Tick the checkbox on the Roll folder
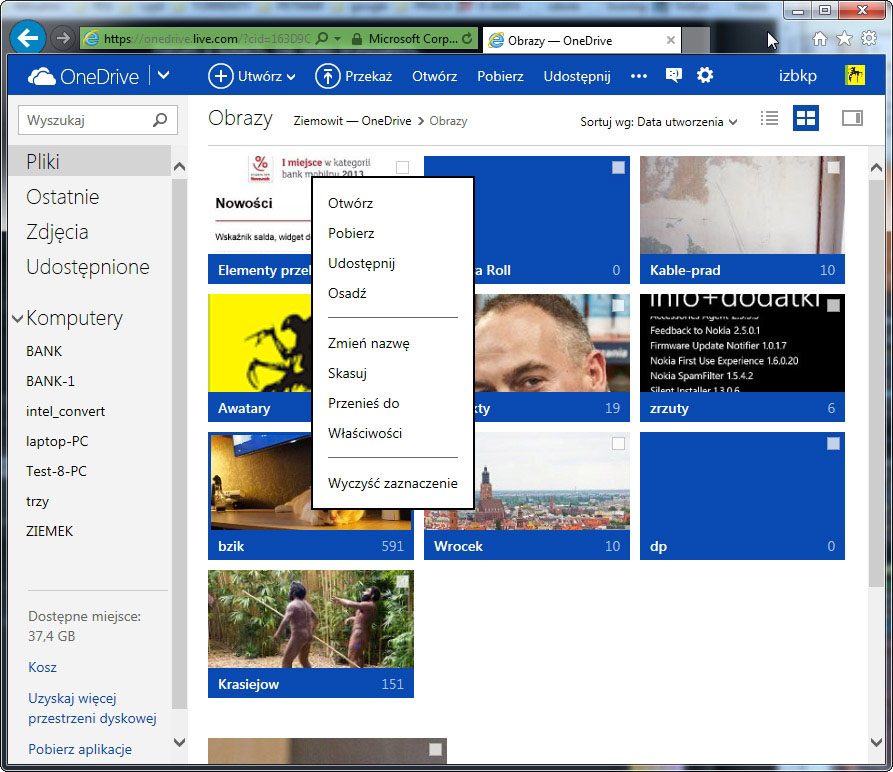Image resolution: width=893 pixels, height=772 pixels. 618,167
